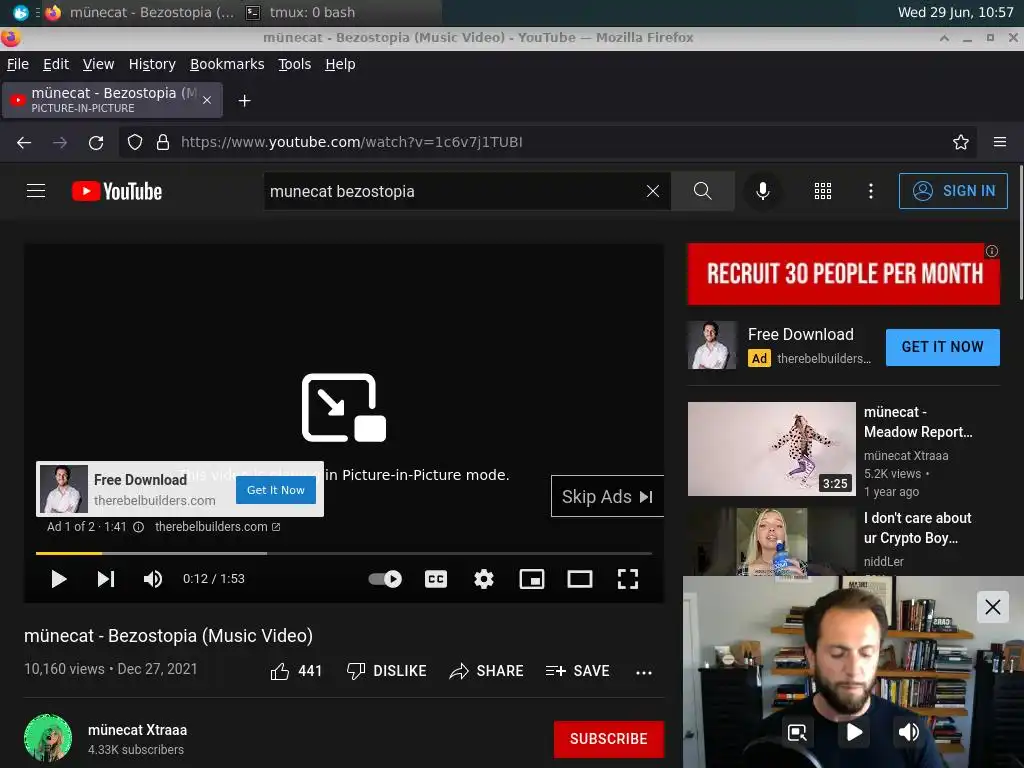Screen dimensions: 1024x768
Task: Enable theater mode
Action: tap(580, 579)
